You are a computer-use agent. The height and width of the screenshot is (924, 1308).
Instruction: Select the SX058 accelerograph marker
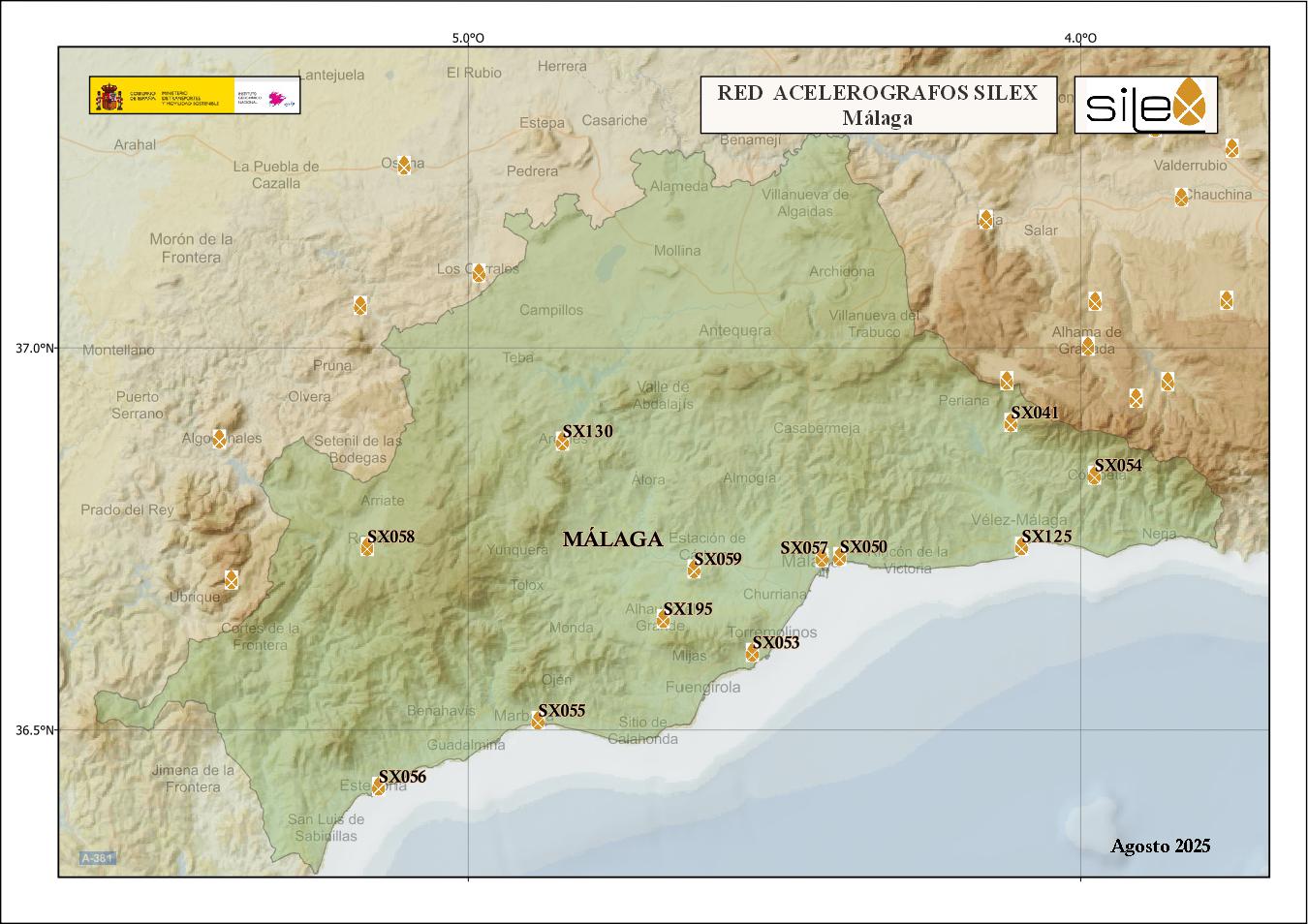point(367,547)
